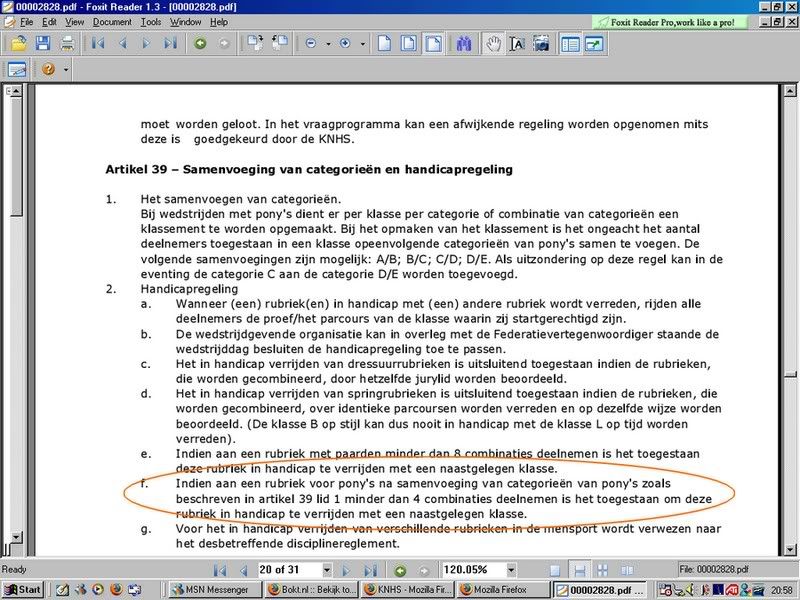Select the Hand tool
This screenshot has height=600, width=800.
tap(493, 43)
